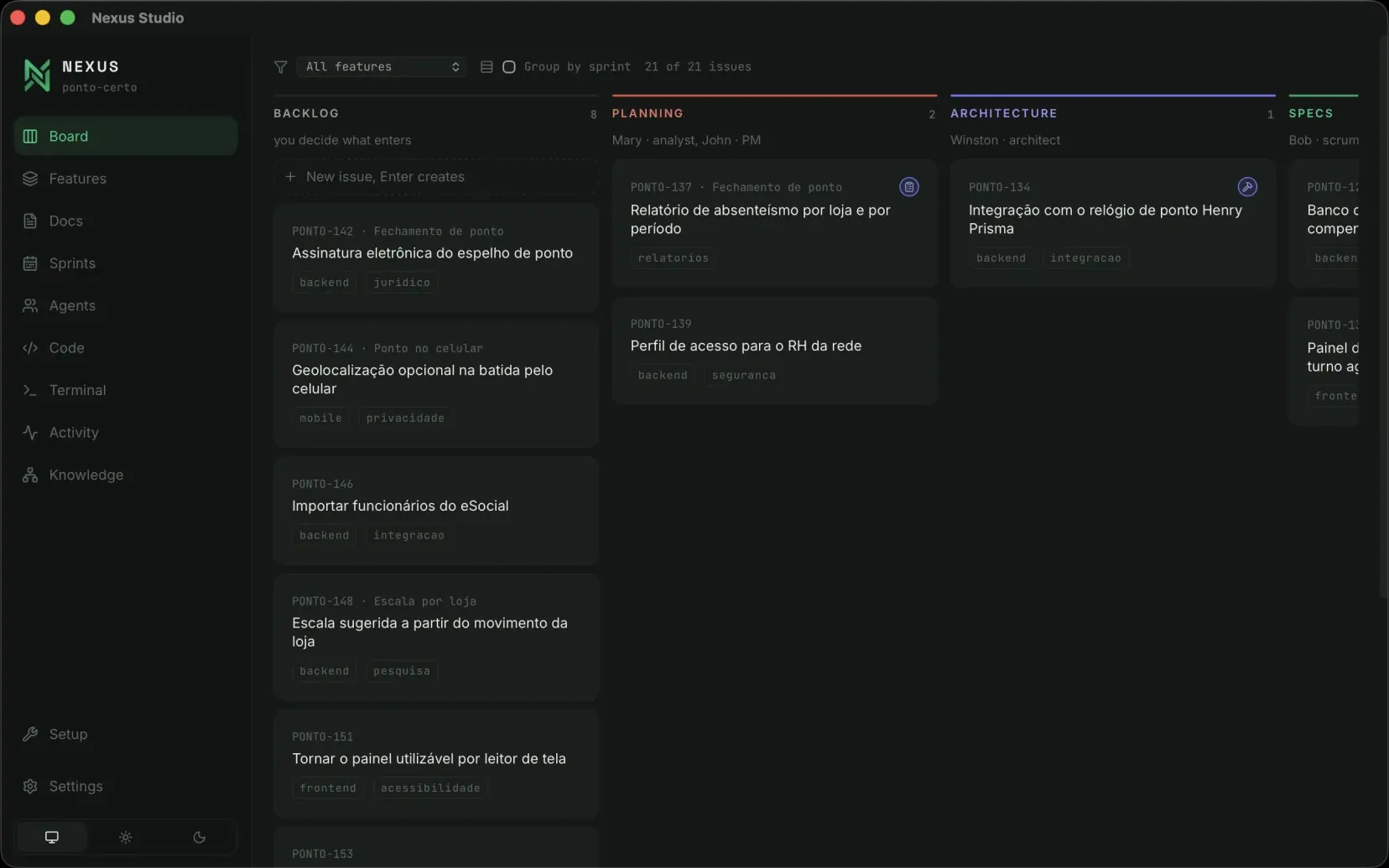Open the Agents page
This screenshot has height=868, width=1389.
(126, 305)
